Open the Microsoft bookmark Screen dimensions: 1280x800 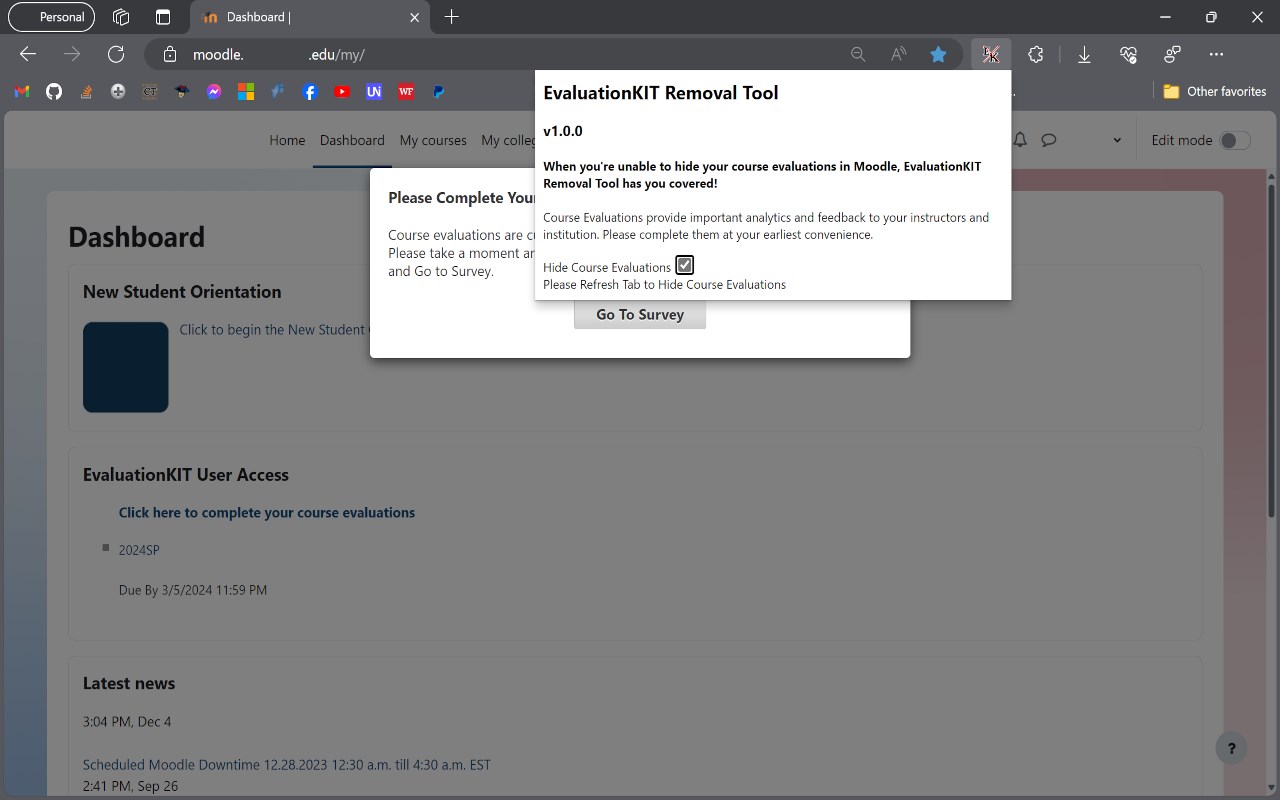[x=246, y=91]
